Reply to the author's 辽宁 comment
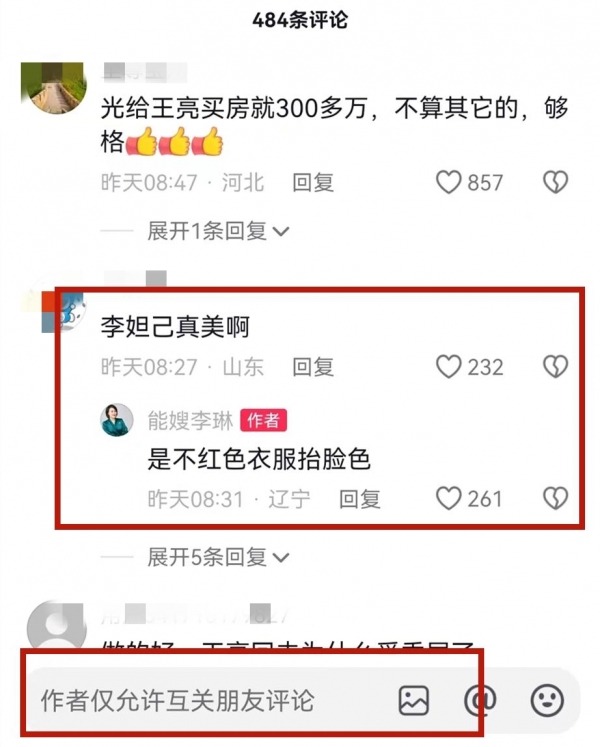The height and width of the screenshot is (747, 600). point(360,499)
